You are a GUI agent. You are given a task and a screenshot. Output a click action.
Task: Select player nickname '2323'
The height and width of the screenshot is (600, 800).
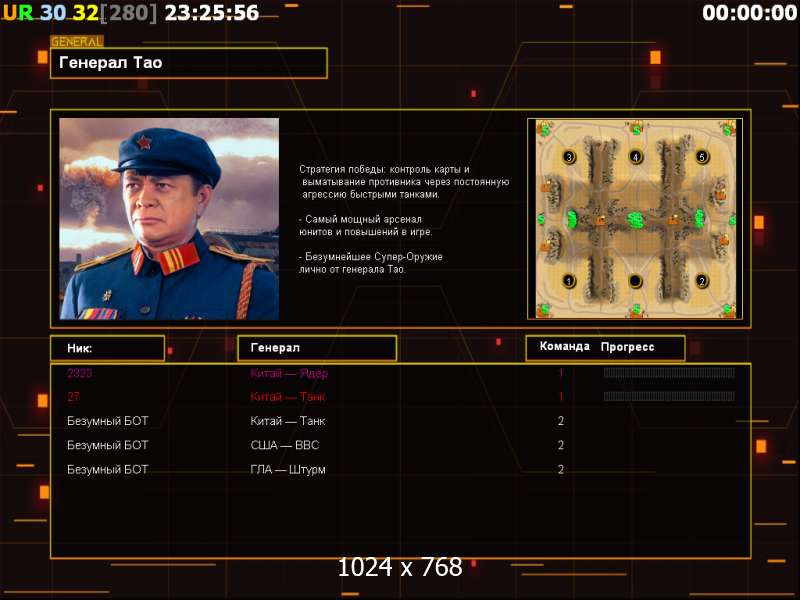[x=80, y=373]
